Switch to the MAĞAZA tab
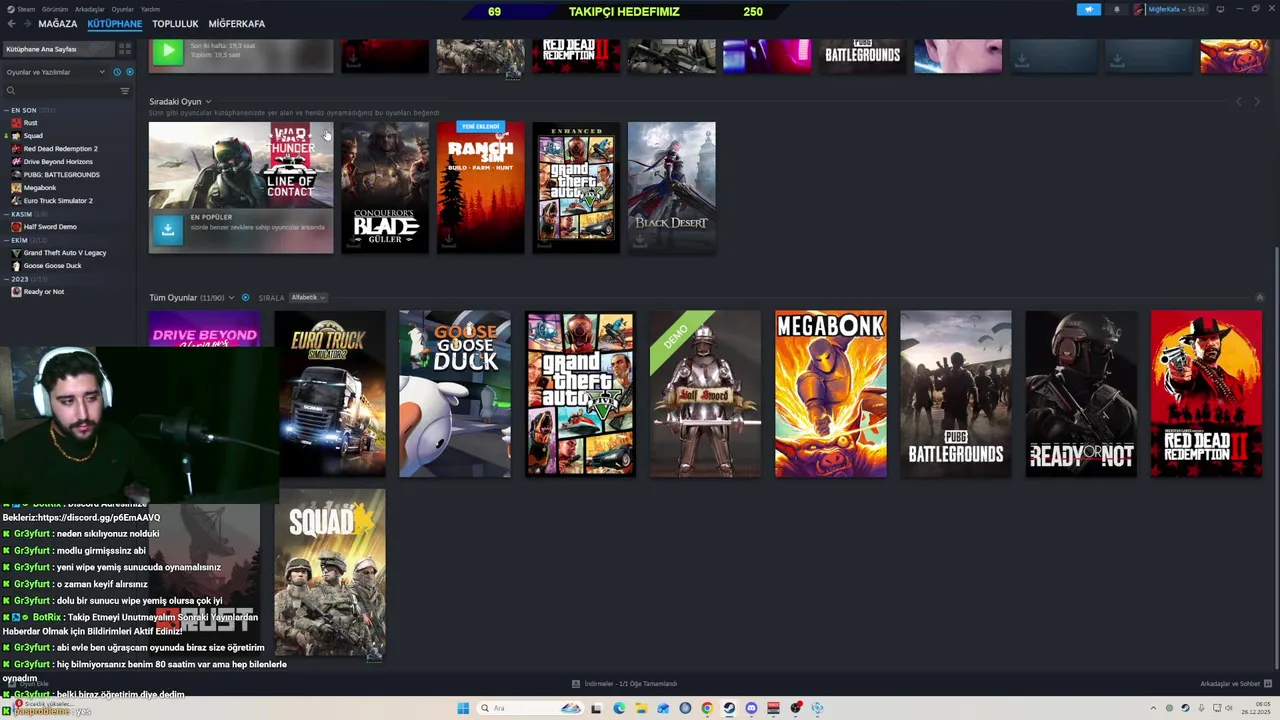1280x720 pixels. (x=58, y=24)
